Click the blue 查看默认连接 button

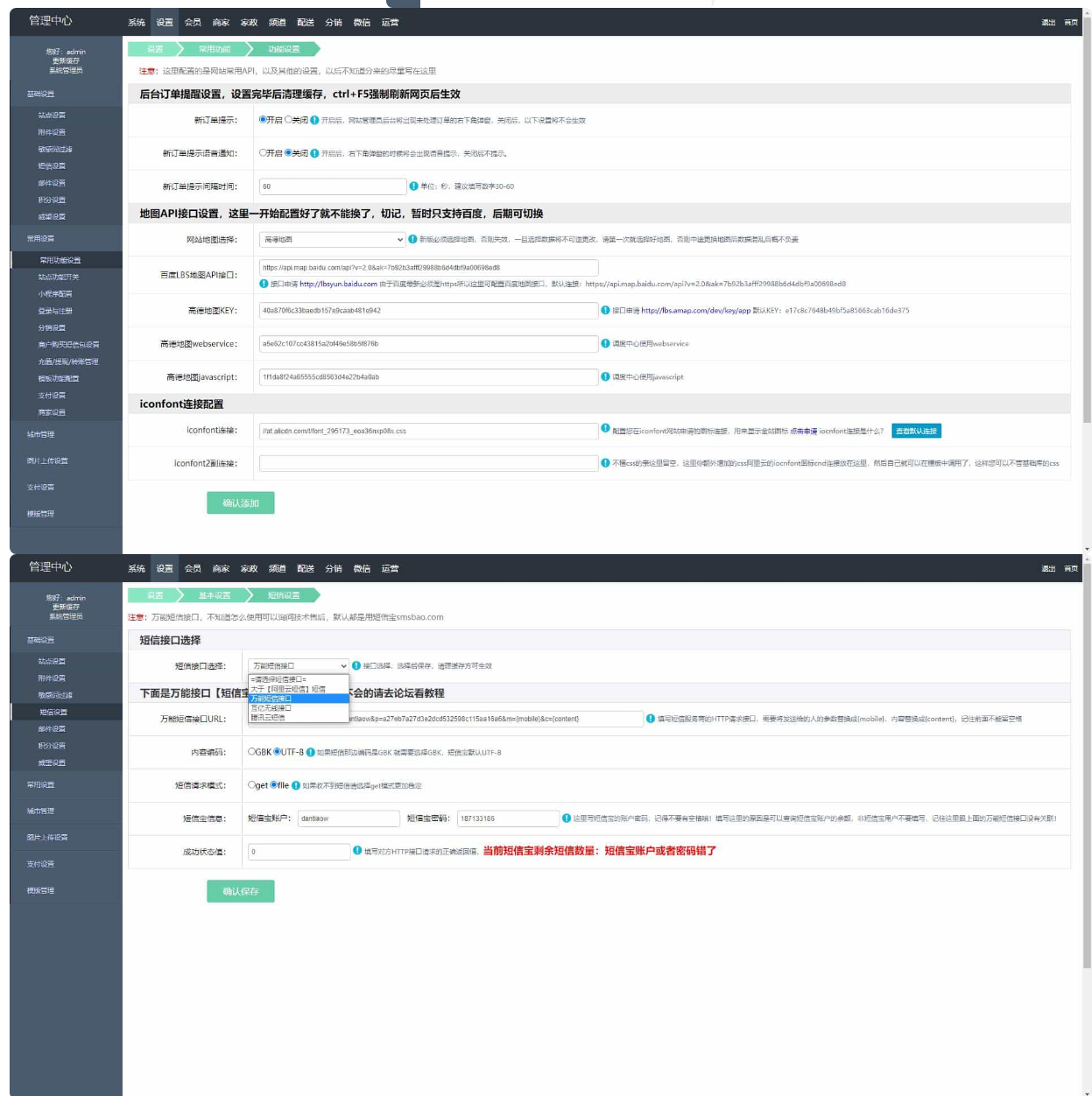tap(916, 431)
